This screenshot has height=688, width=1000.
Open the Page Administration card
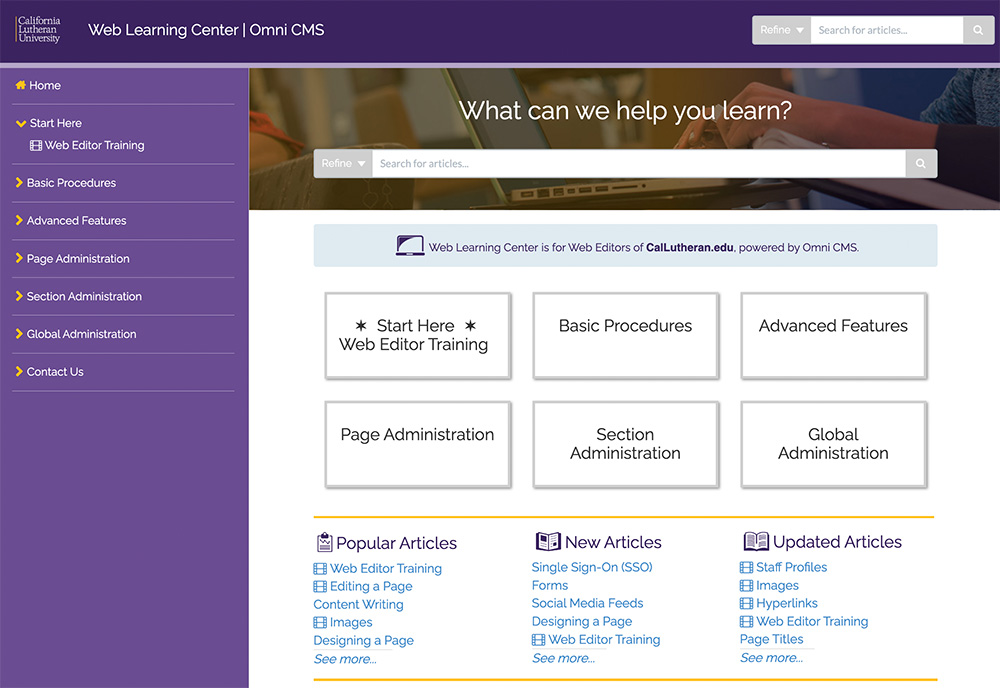pos(418,444)
